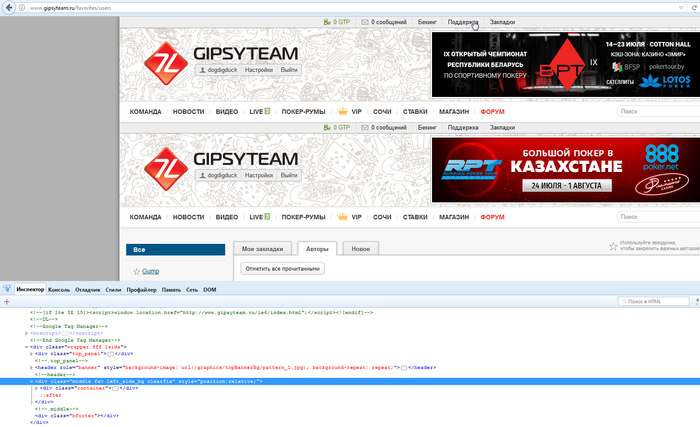Click the Поиск field in the upper menu bar

[x=658, y=111]
